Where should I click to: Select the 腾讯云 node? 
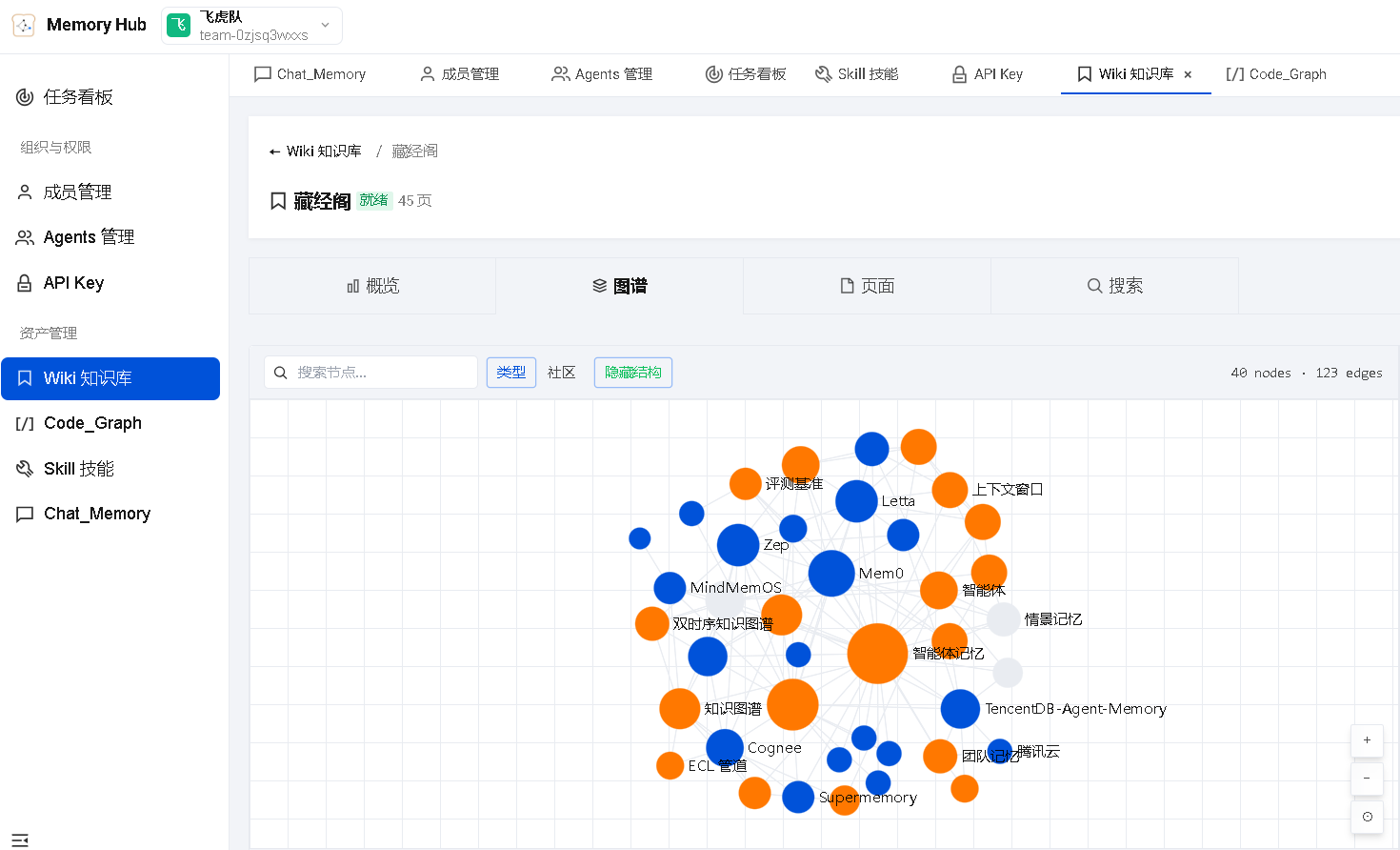(x=999, y=752)
